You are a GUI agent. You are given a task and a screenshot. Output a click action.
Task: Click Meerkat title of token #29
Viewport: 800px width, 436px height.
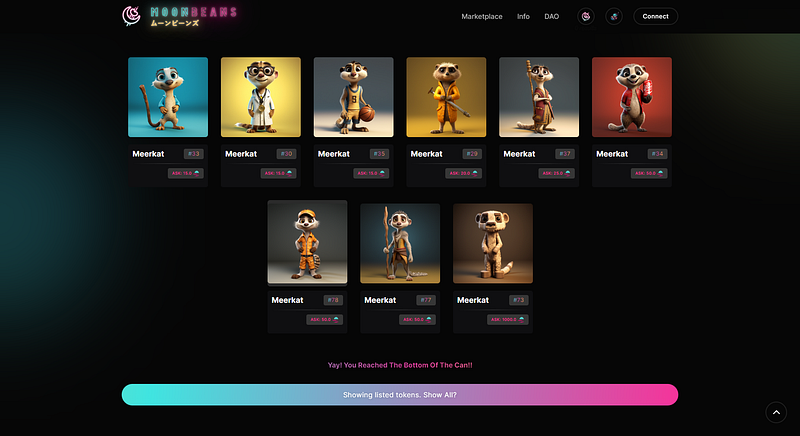point(427,153)
